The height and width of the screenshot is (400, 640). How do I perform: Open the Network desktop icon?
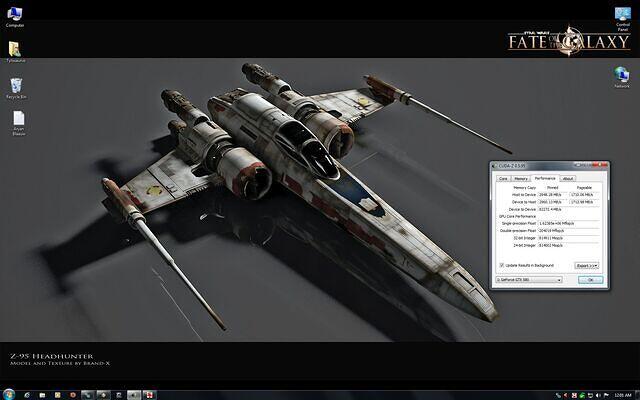pos(621,77)
